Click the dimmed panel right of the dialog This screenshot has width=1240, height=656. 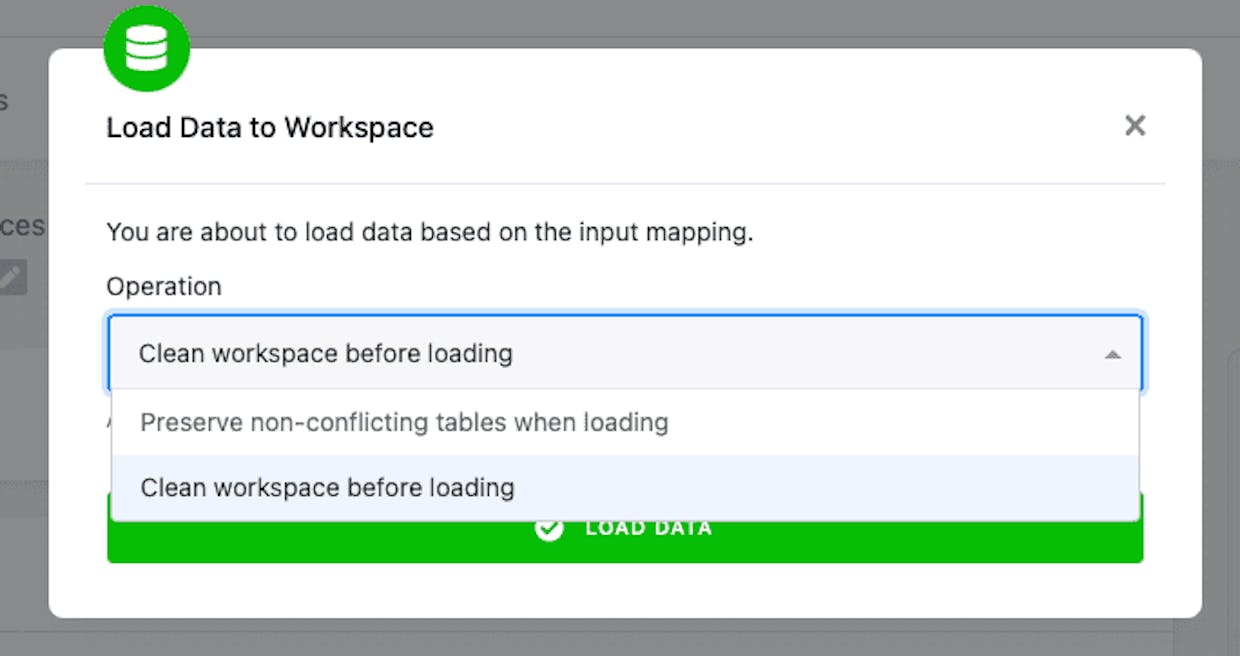1221,330
